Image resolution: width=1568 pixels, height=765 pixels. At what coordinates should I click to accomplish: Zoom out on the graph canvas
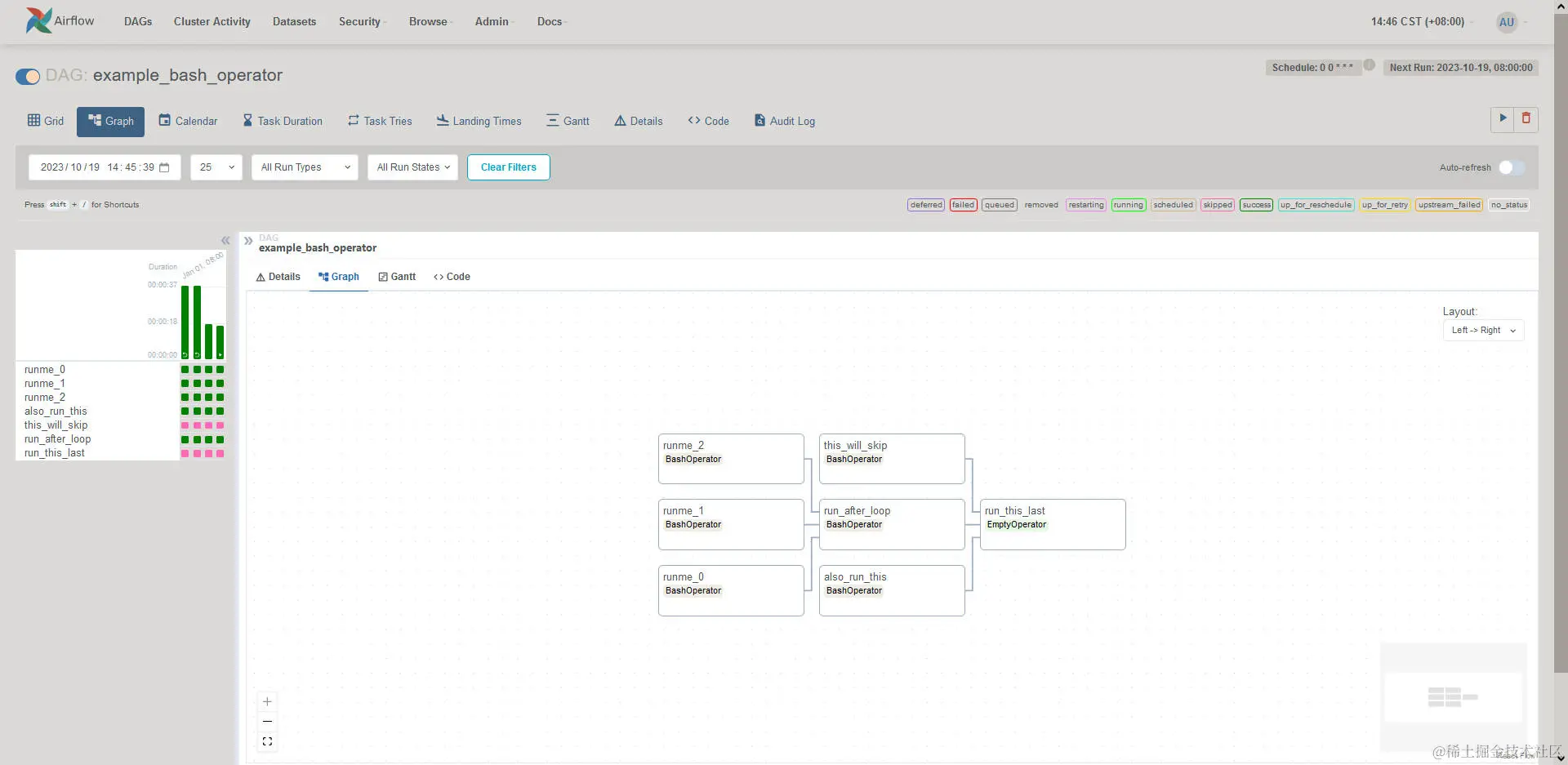click(x=267, y=722)
